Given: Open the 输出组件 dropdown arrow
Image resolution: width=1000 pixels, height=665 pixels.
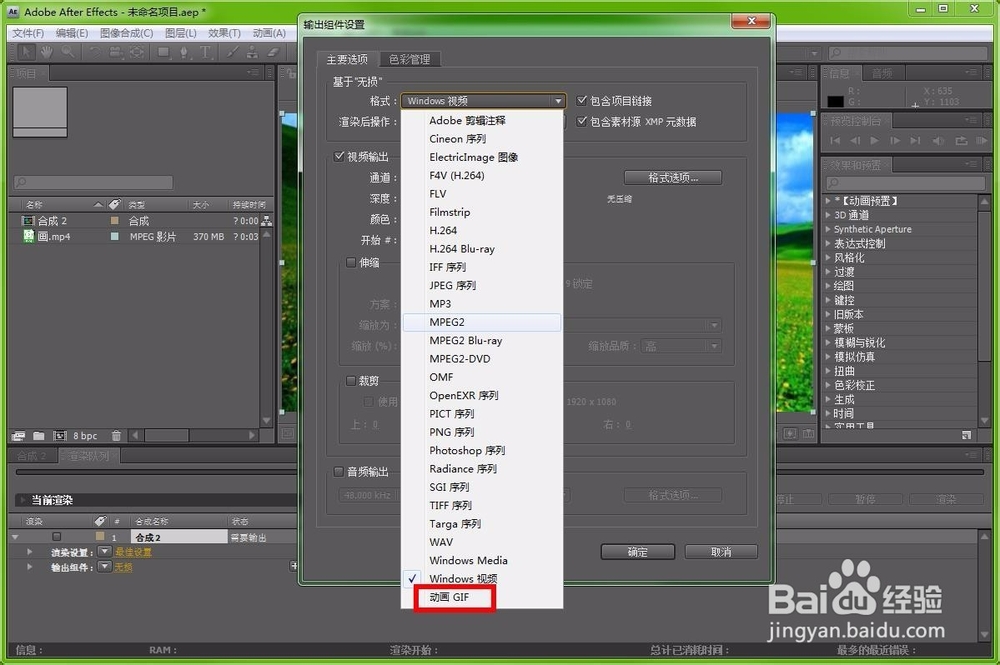Looking at the screenshot, I should click(105, 566).
